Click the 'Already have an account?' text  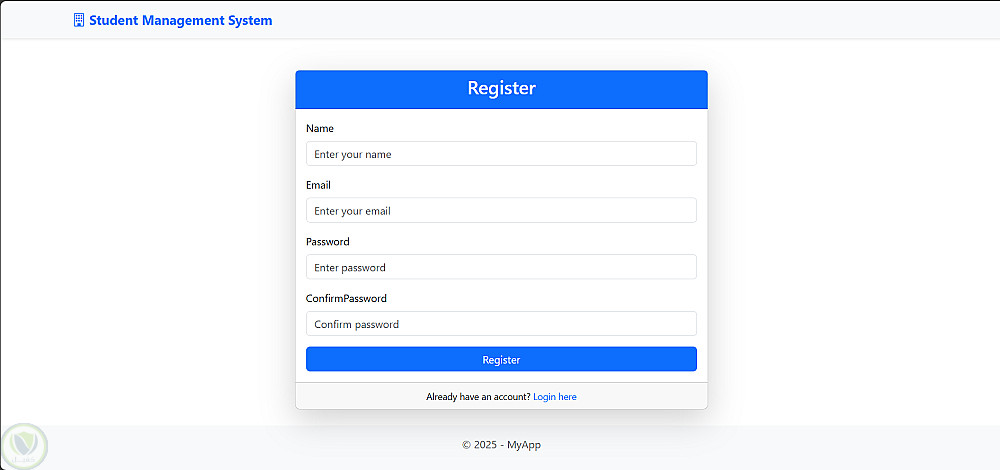coord(478,397)
